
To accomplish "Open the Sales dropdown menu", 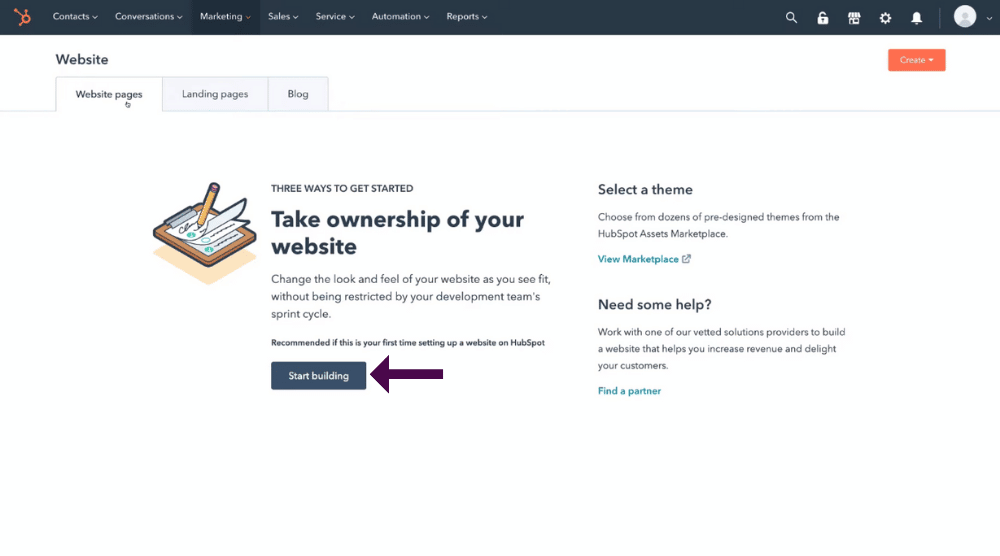I will tap(283, 17).
